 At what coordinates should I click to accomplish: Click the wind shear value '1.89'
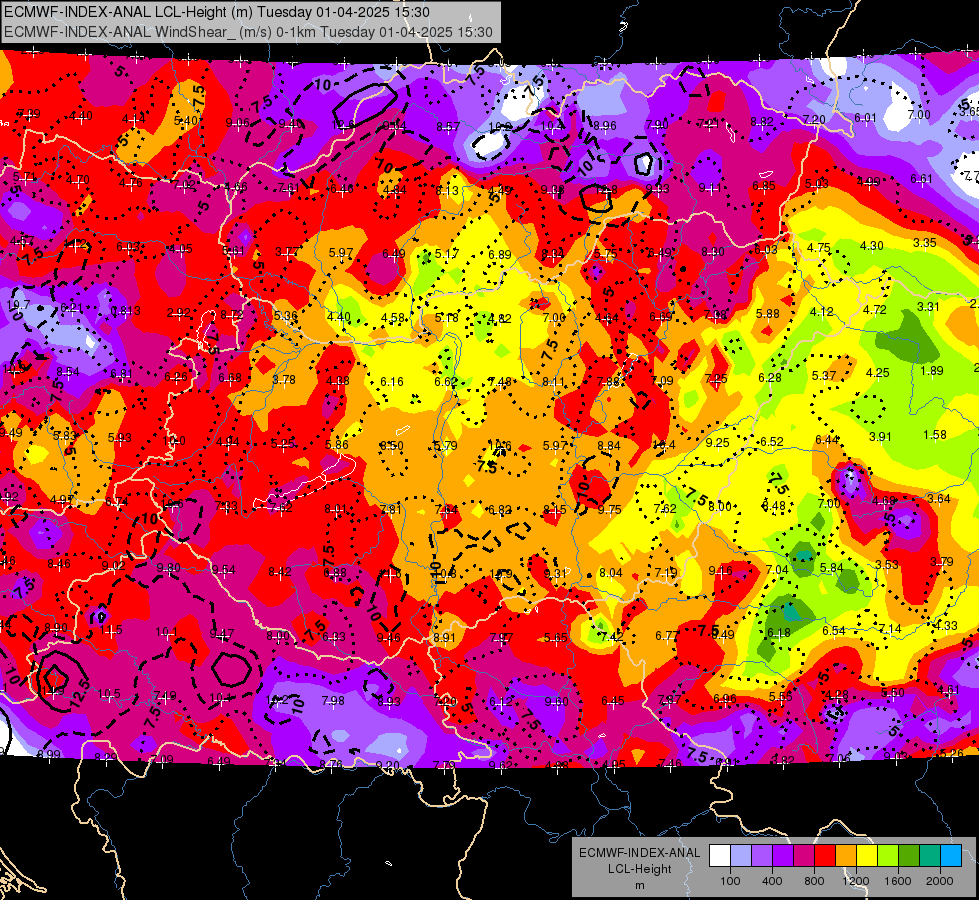click(932, 371)
